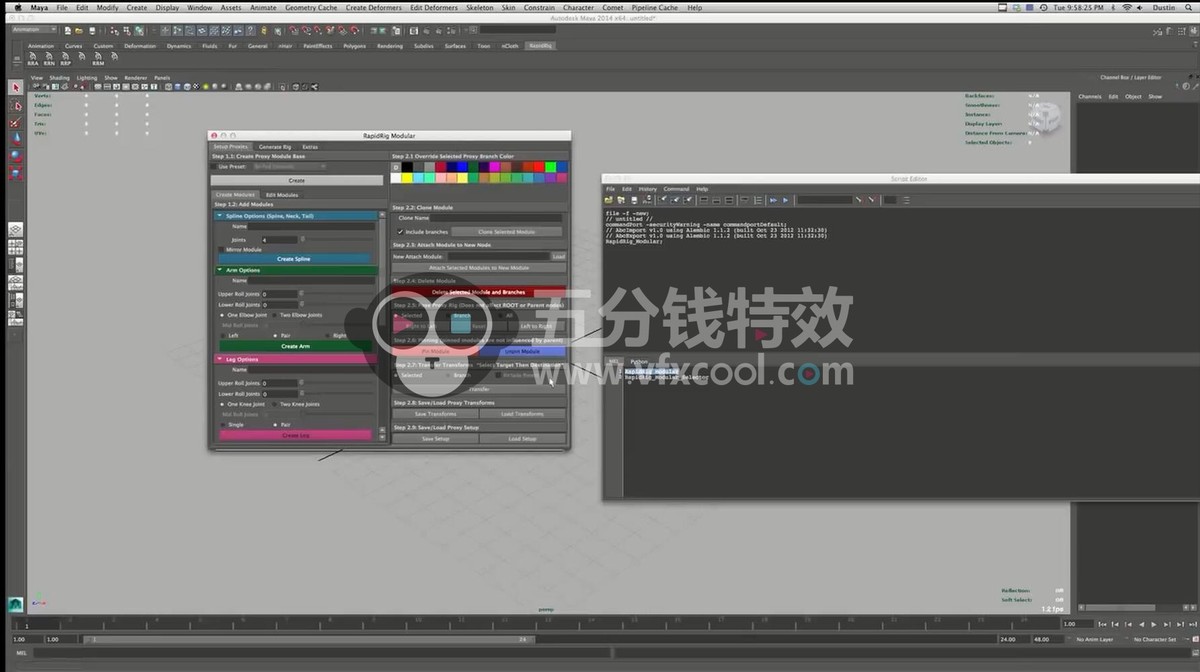Switch to the Generate Rig tab

click(275, 147)
